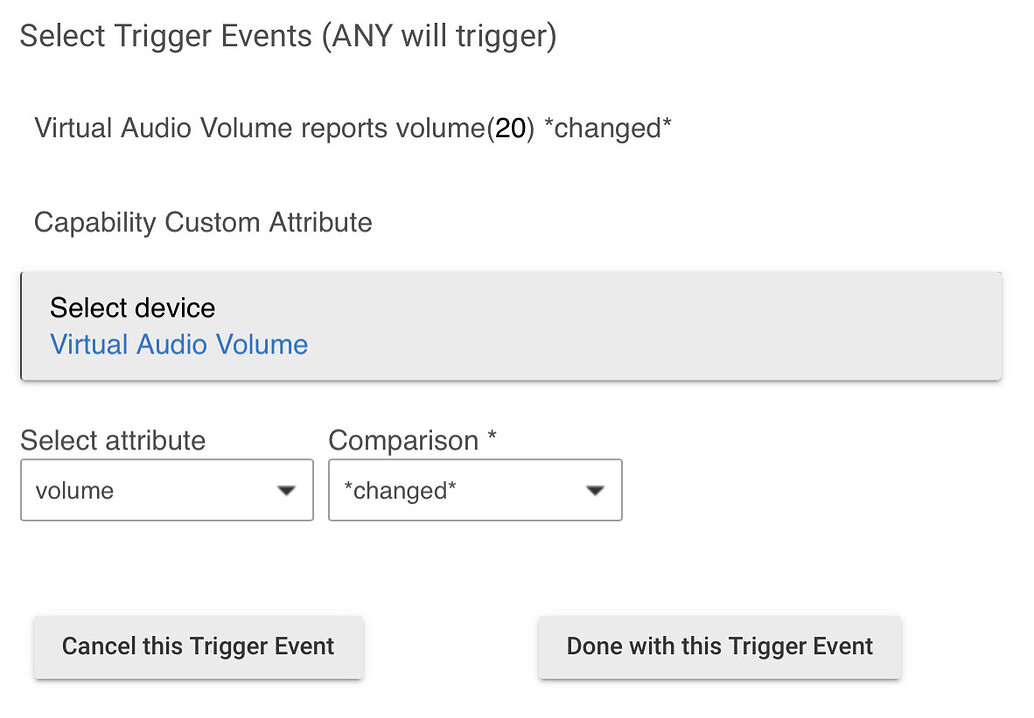Viewport: 1034px width, 718px height.
Task: Click the Capability Custom Attribute text
Action: (x=203, y=222)
